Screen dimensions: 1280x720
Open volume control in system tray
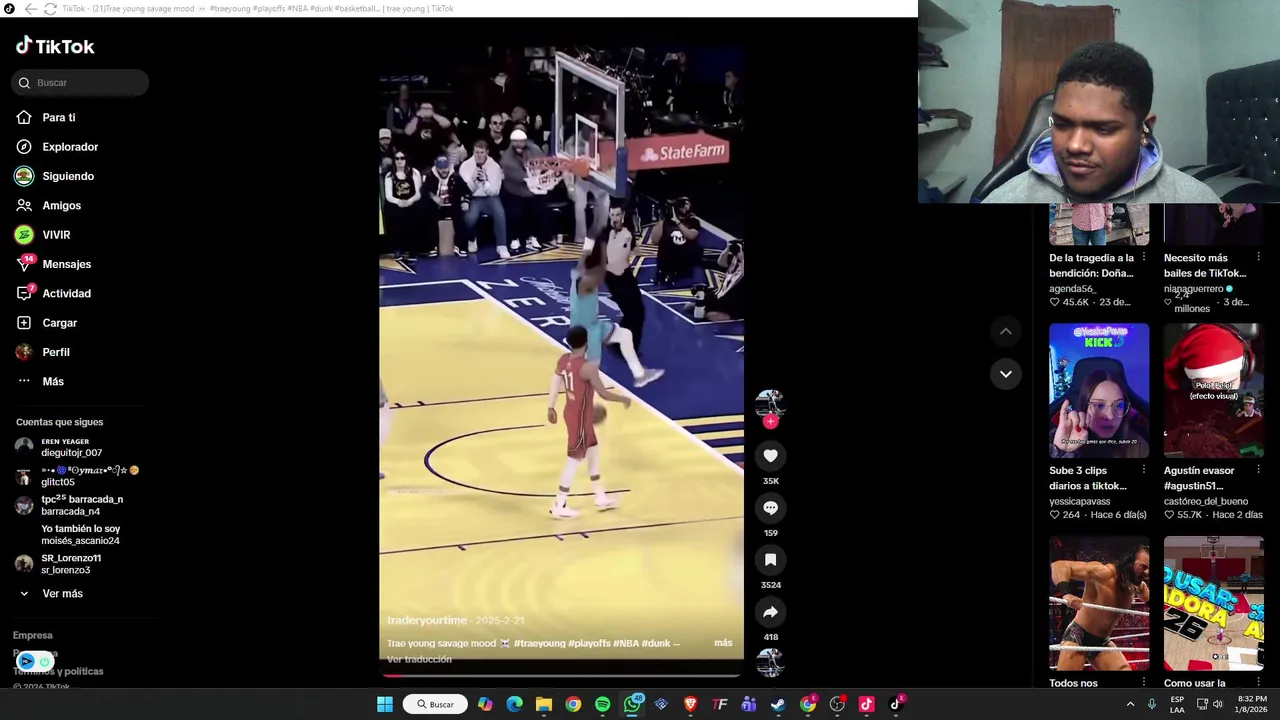tap(1217, 704)
